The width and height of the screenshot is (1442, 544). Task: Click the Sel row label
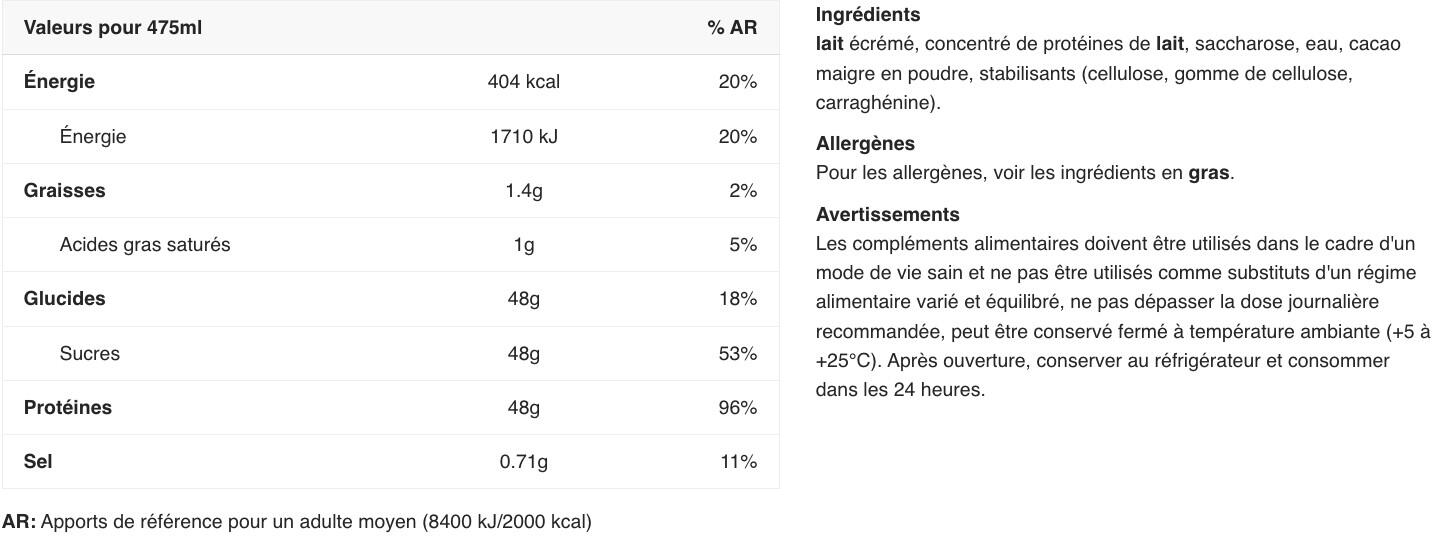tap(38, 461)
